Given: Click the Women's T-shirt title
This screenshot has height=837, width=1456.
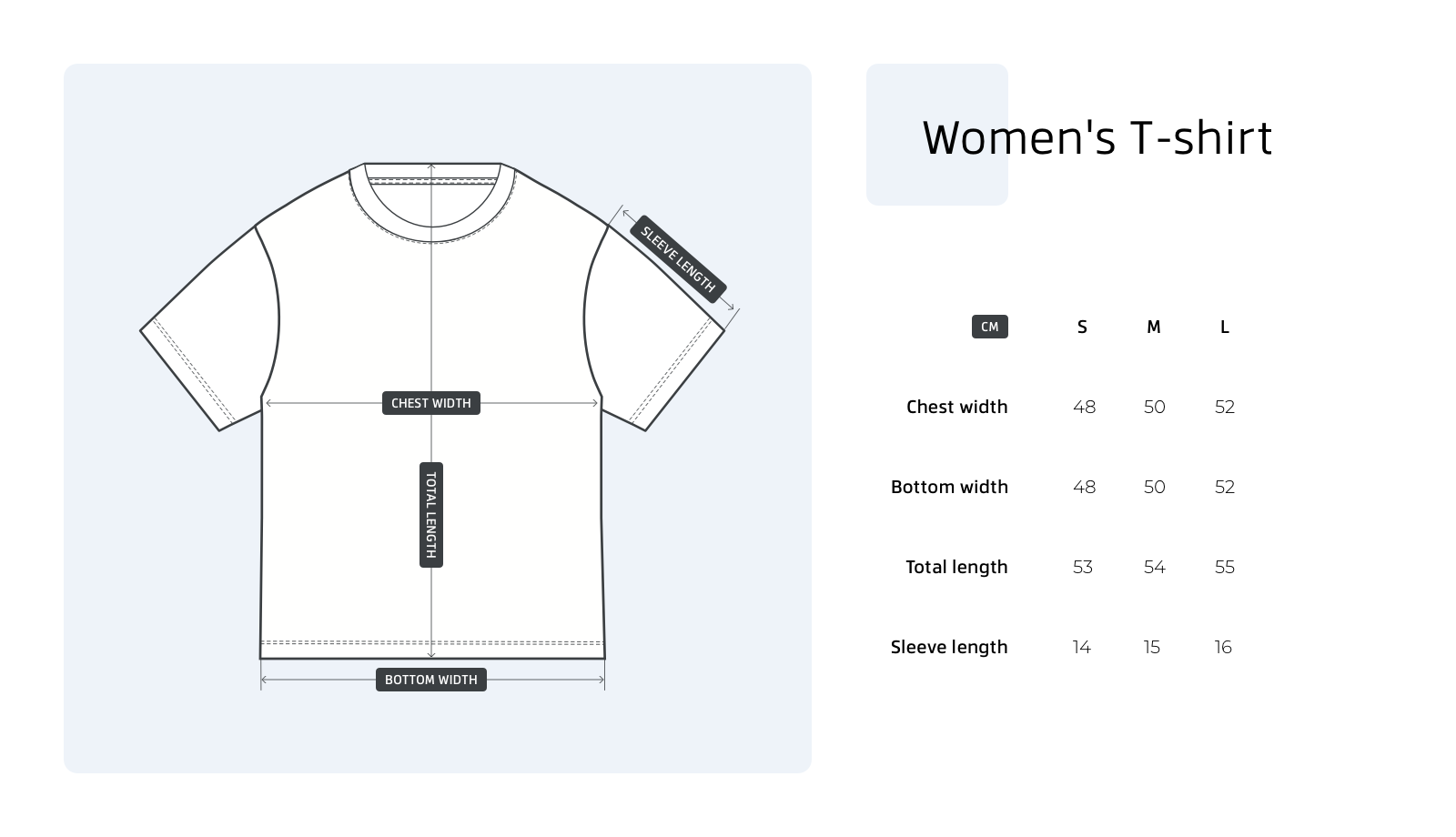Looking at the screenshot, I should point(1097,138).
